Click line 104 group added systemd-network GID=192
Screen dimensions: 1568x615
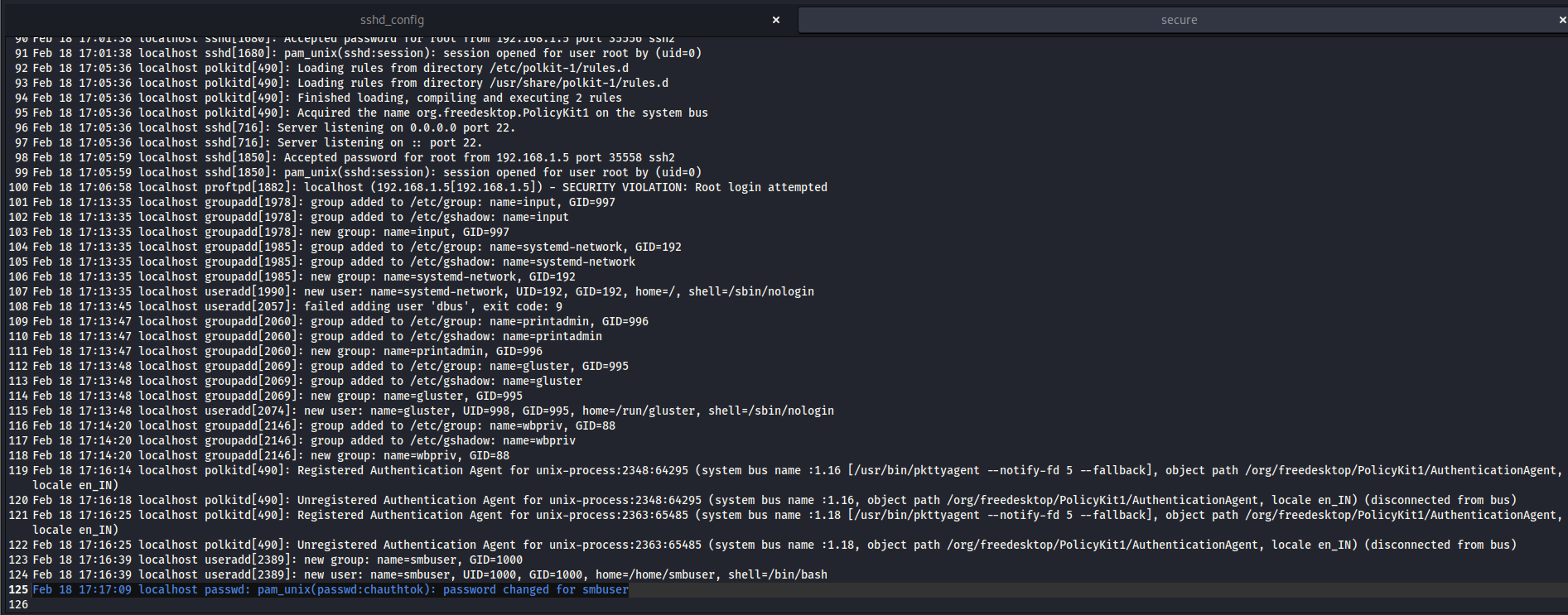click(x=357, y=247)
